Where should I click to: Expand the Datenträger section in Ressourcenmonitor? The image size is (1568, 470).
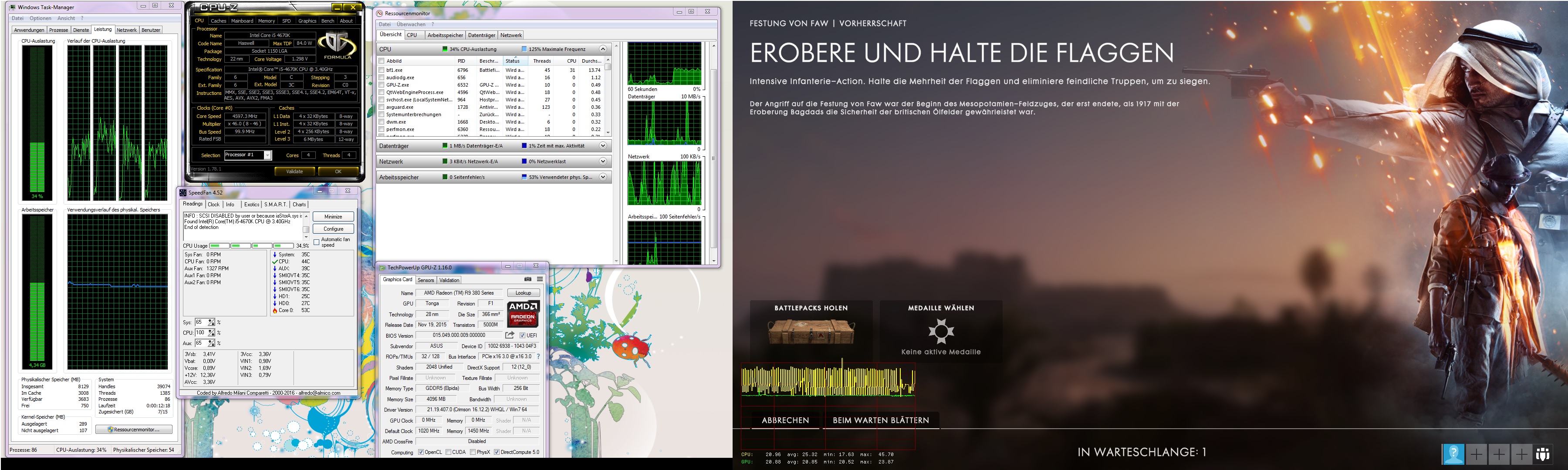(603, 146)
